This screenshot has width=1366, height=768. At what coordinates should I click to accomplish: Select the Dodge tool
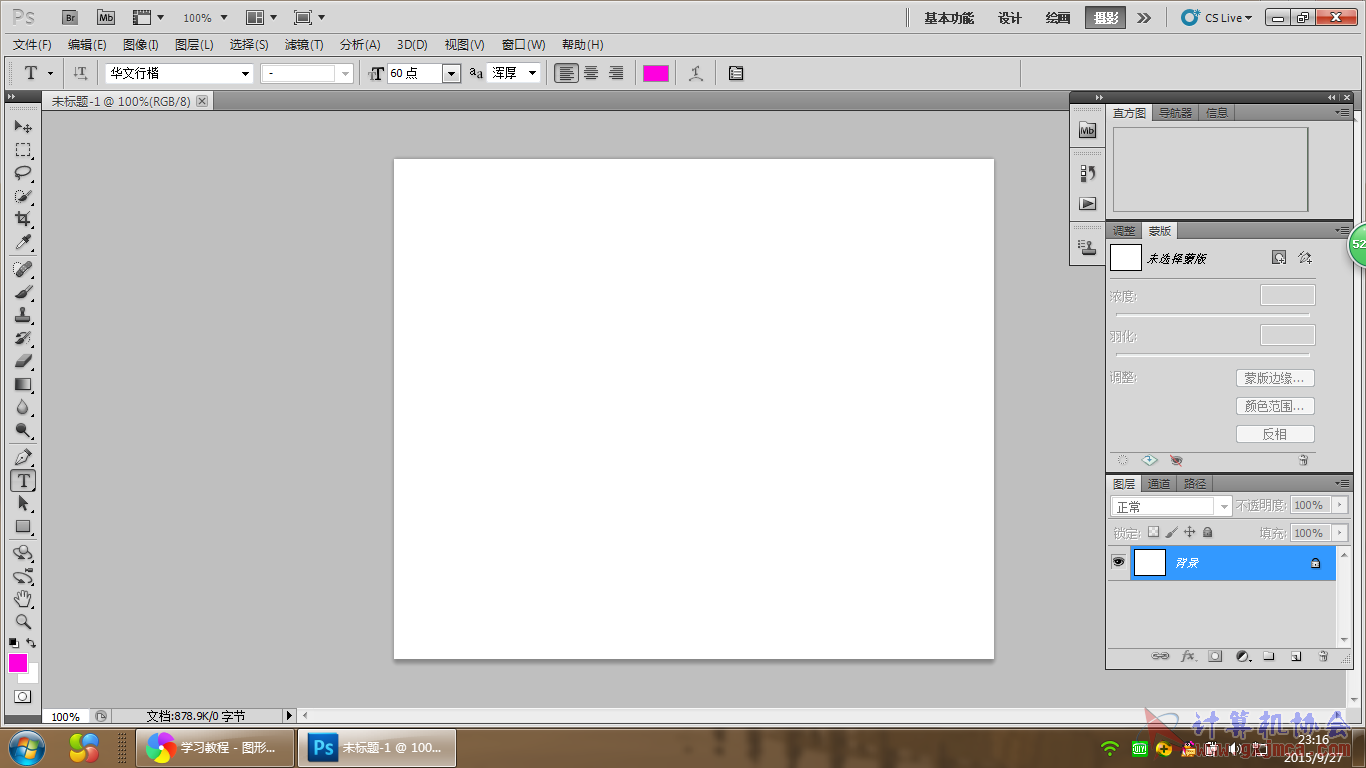[23, 431]
